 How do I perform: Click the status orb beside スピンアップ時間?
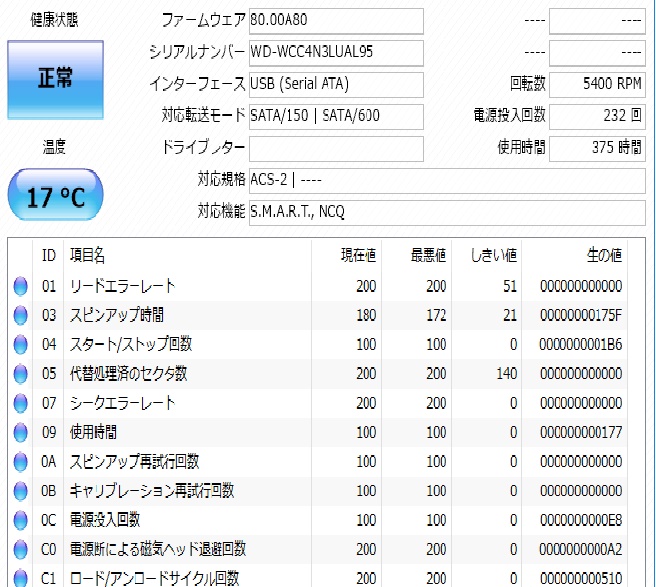click(21, 316)
